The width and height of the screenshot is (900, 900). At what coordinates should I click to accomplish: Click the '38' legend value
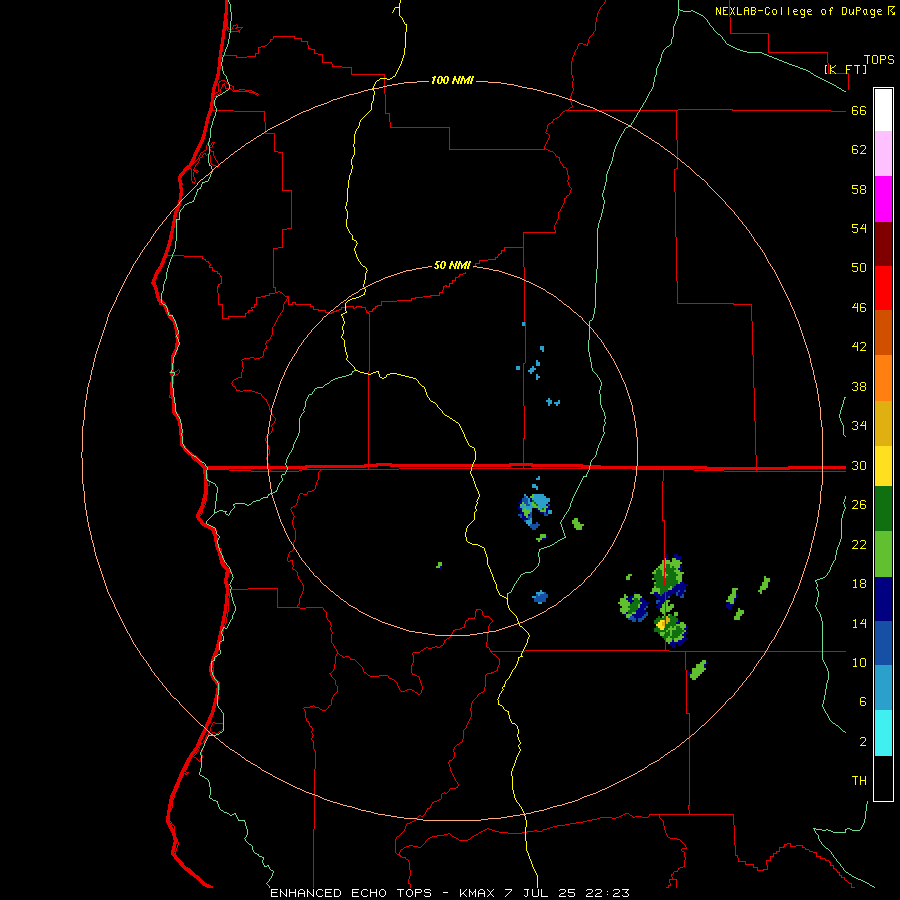(x=859, y=386)
